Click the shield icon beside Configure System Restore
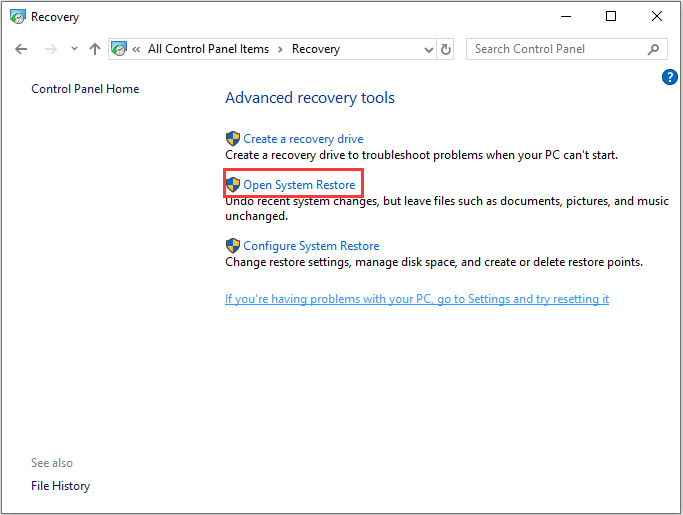This screenshot has width=683, height=515. [x=233, y=245]
